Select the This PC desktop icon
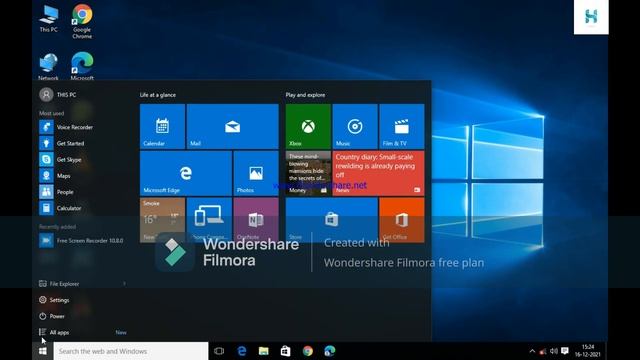Viewport: 640px width, 360px height. pos(49,18)
